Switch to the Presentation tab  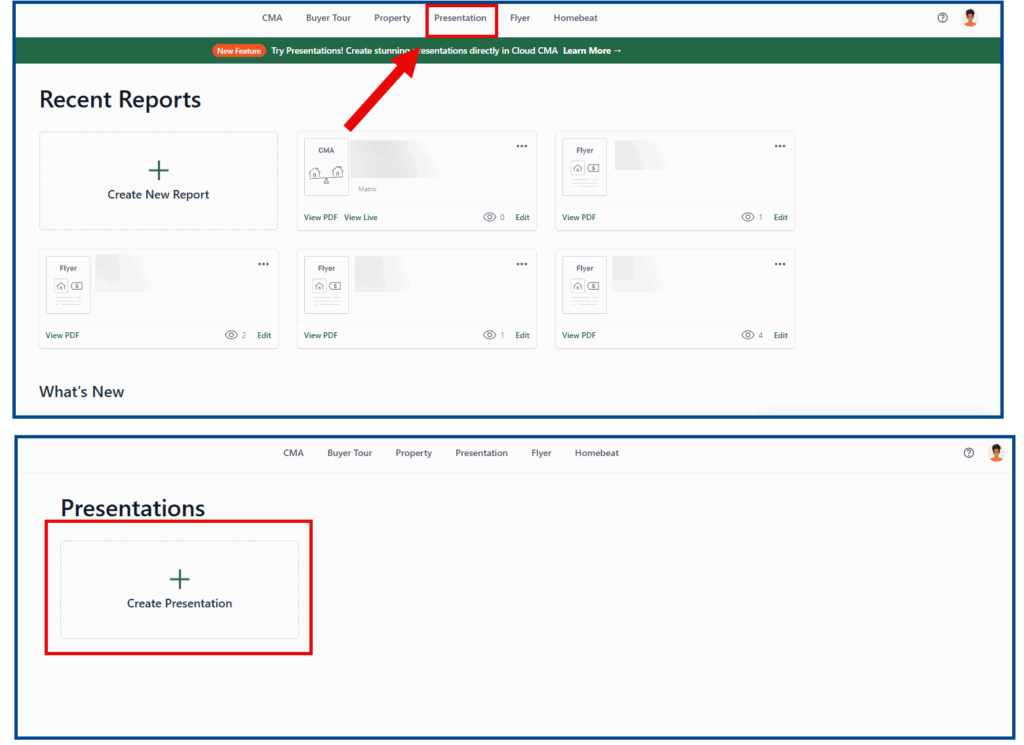(460, 17)
